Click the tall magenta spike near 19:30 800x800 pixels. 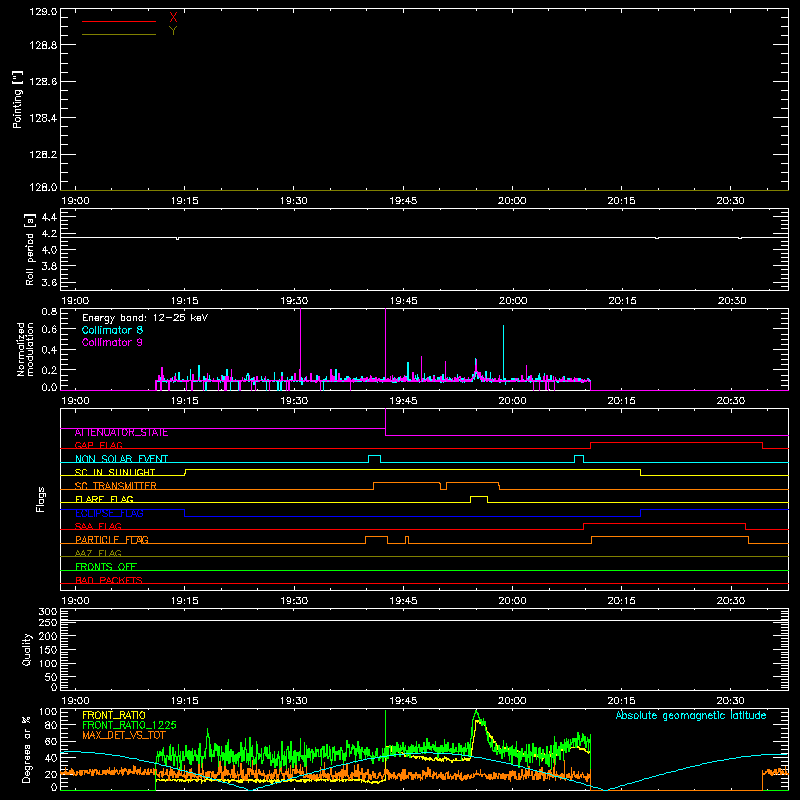(x=301, y=344)
